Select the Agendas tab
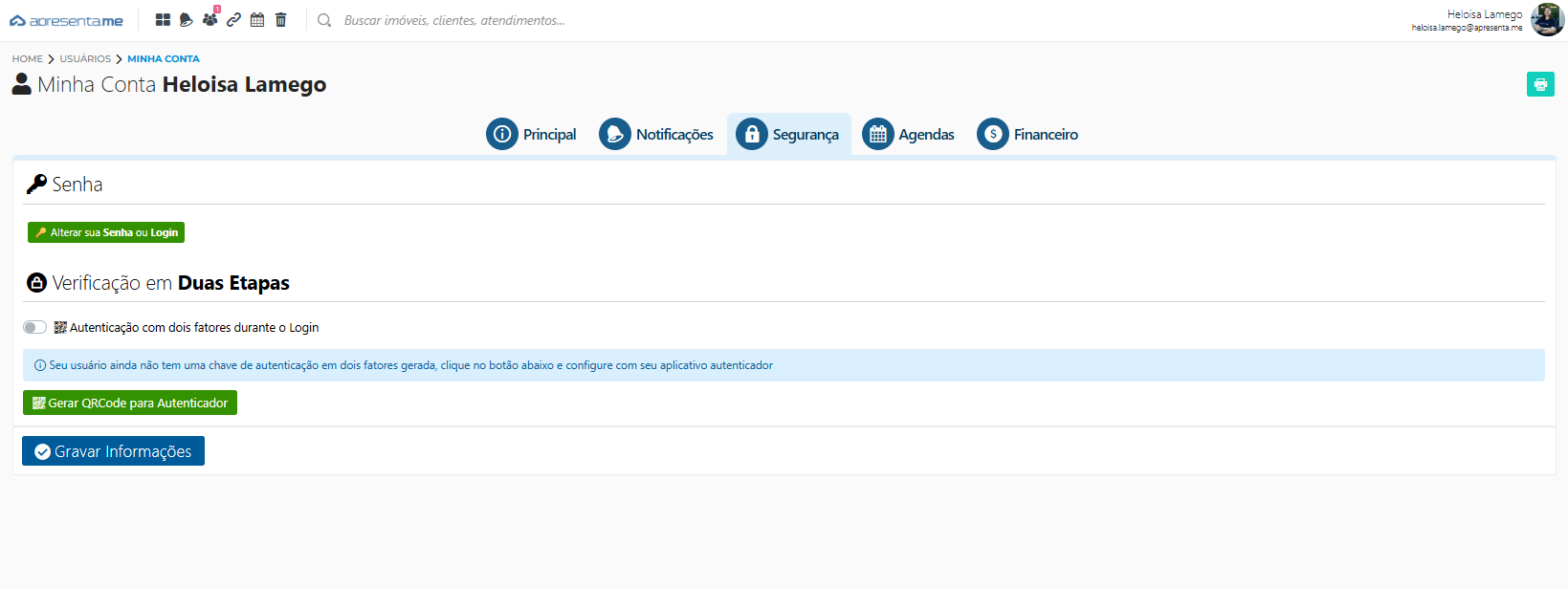The image size is (1568, 589). pos(909,135)
